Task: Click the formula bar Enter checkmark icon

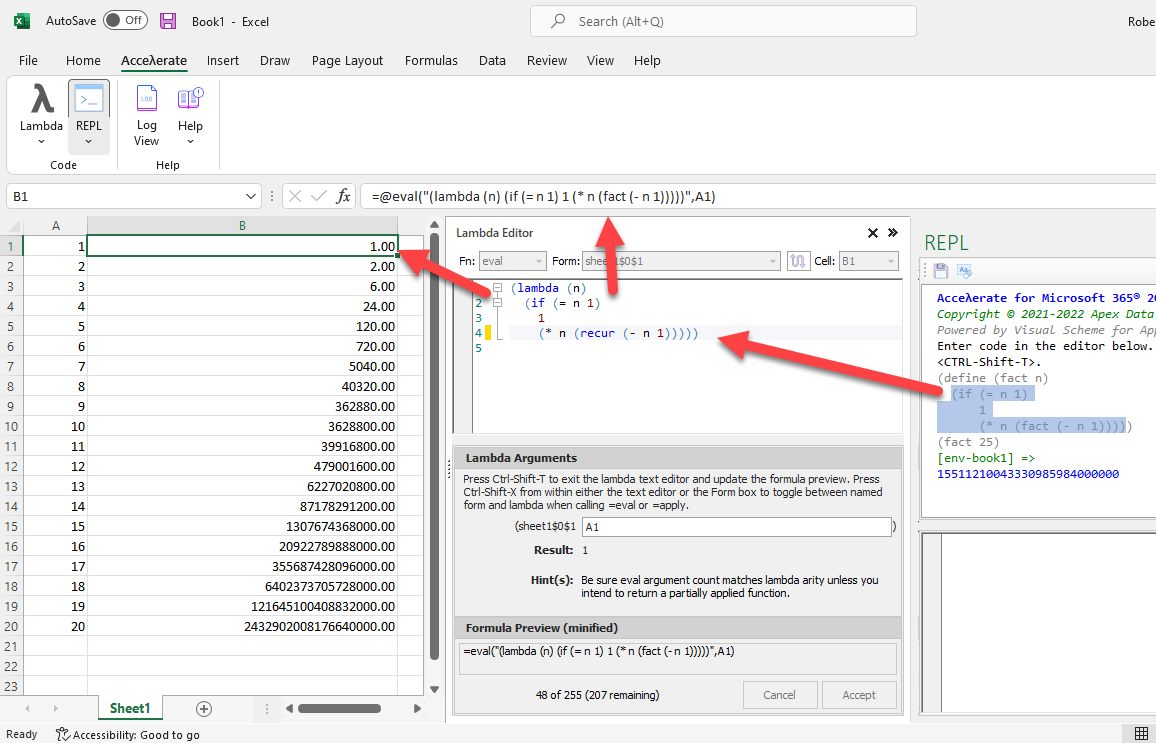Action: click(x=318, y=196)
